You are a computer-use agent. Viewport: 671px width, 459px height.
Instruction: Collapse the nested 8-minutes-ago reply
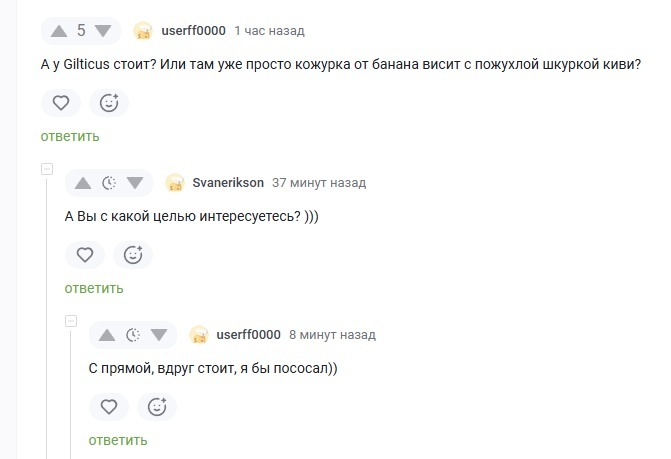71,320
